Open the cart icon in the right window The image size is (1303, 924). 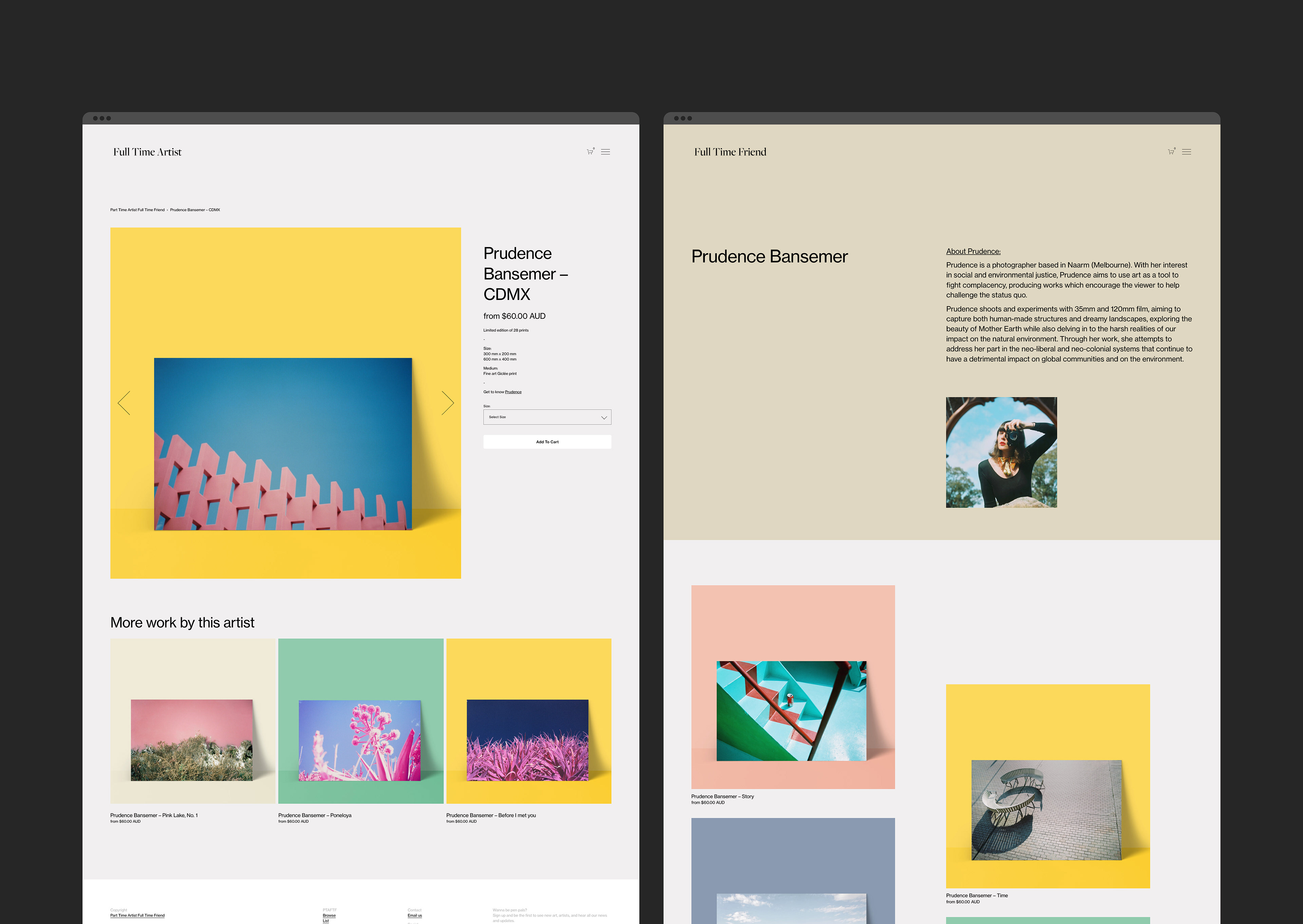(x=1171, y=151)
